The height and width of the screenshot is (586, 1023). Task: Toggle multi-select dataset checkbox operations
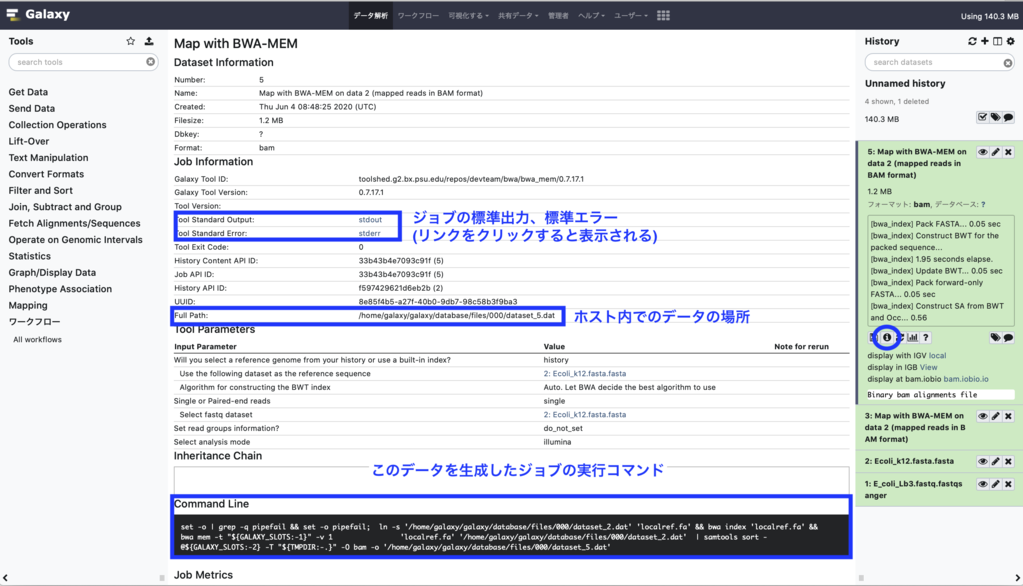983,117
